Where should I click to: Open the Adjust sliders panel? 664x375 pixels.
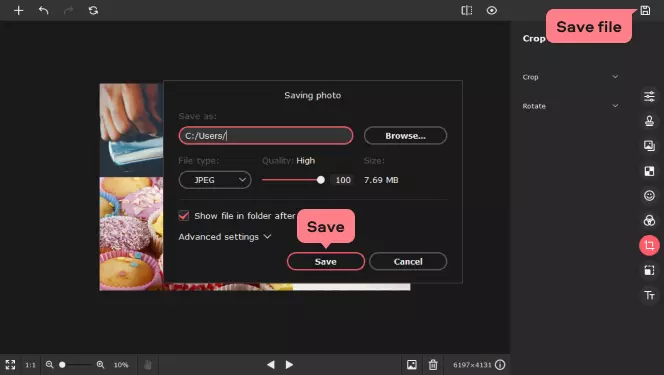(x=649, y=97)
